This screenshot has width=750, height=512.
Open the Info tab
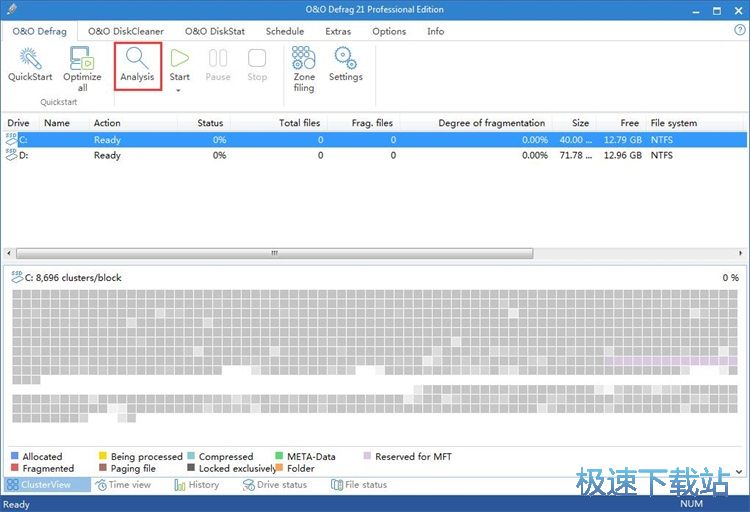(436, 31)
